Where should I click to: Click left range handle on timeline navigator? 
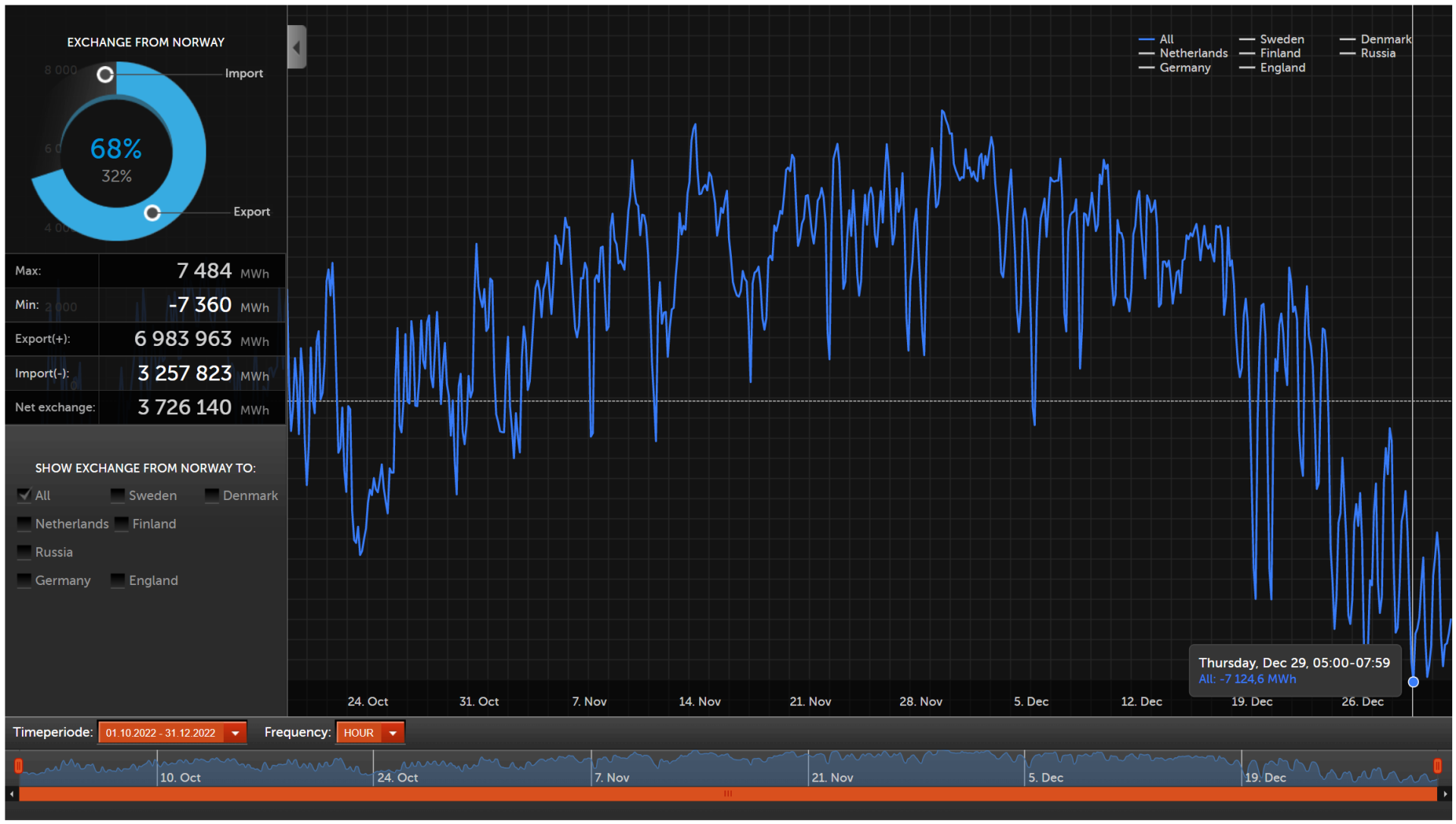(18, 766)
